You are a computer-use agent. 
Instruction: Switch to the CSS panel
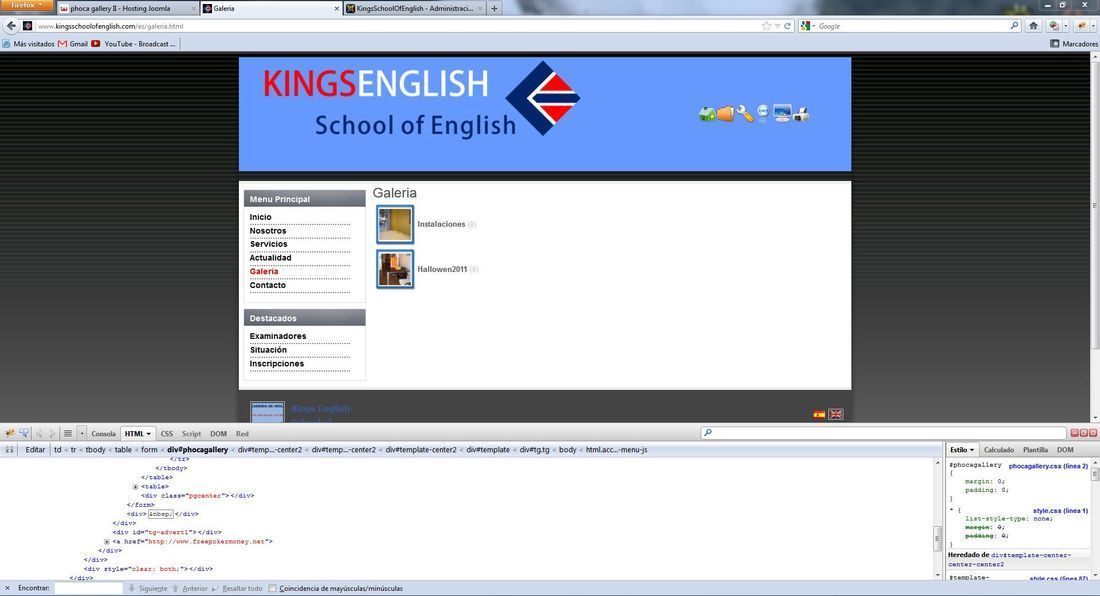(166, 433)
